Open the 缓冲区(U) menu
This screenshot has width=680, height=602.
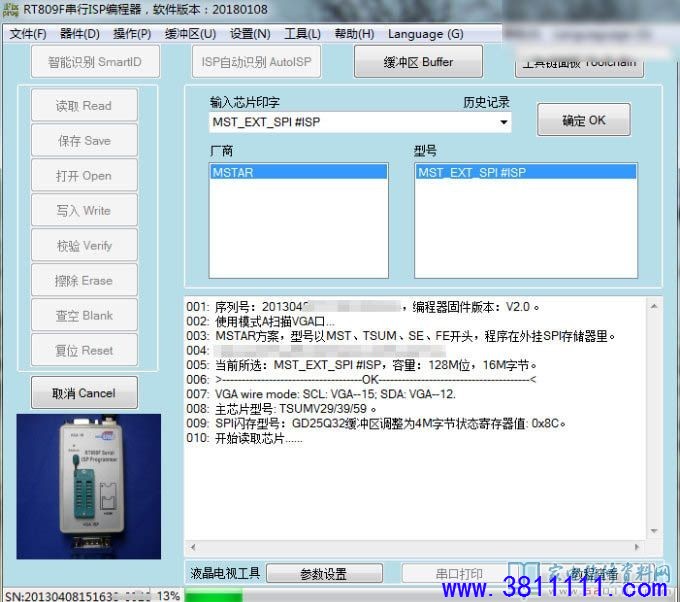pyautogui.click(x=190, y=34)
